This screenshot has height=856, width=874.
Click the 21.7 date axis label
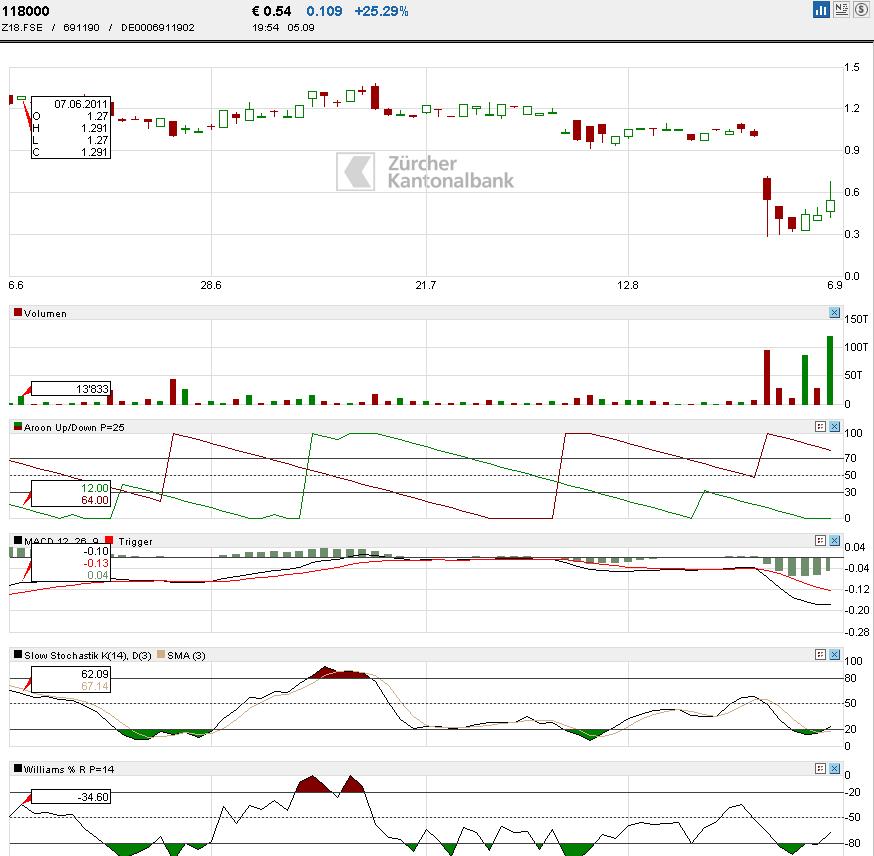point(426,285)
